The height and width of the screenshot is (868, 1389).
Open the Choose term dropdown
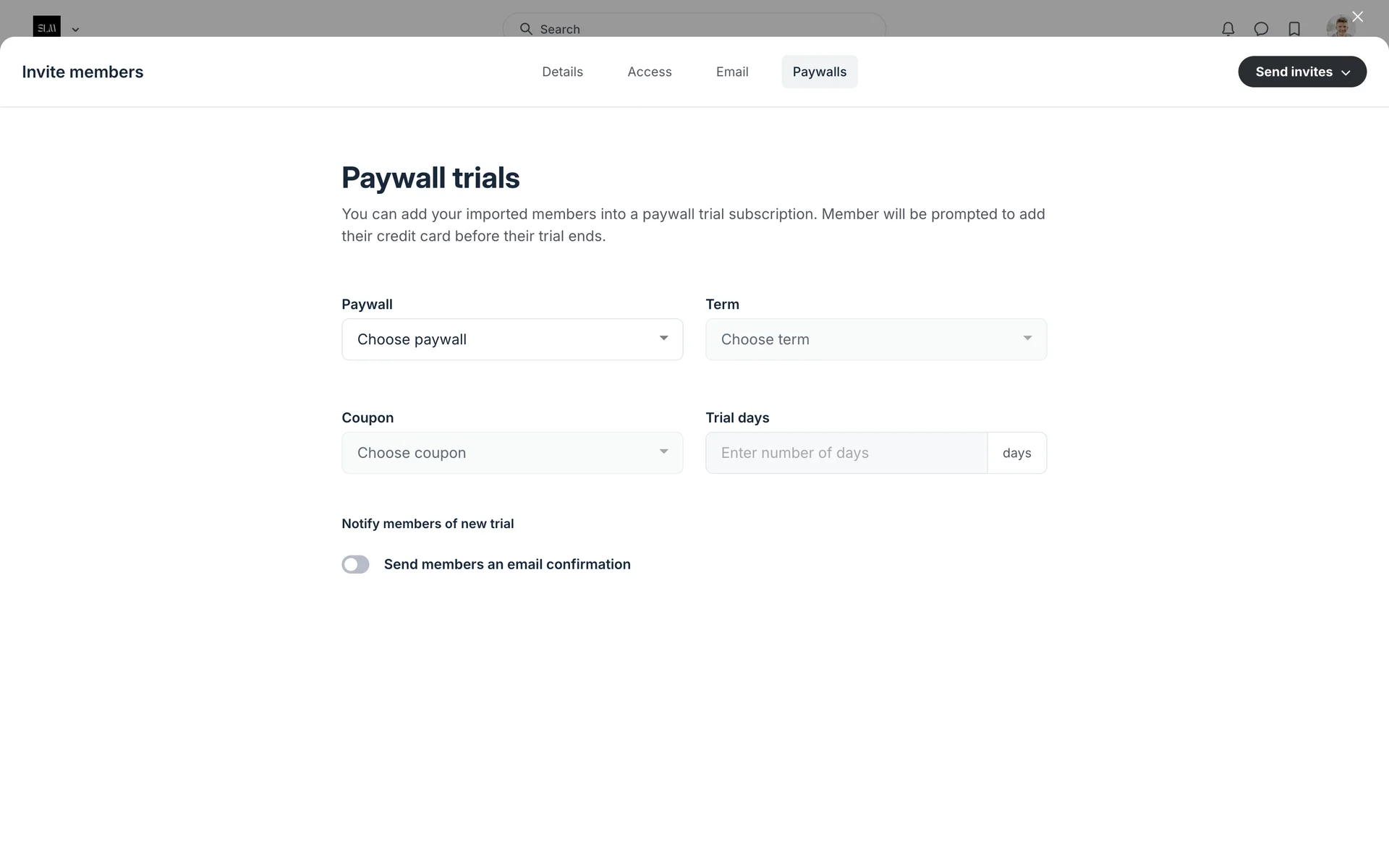[x=875, y=339]
